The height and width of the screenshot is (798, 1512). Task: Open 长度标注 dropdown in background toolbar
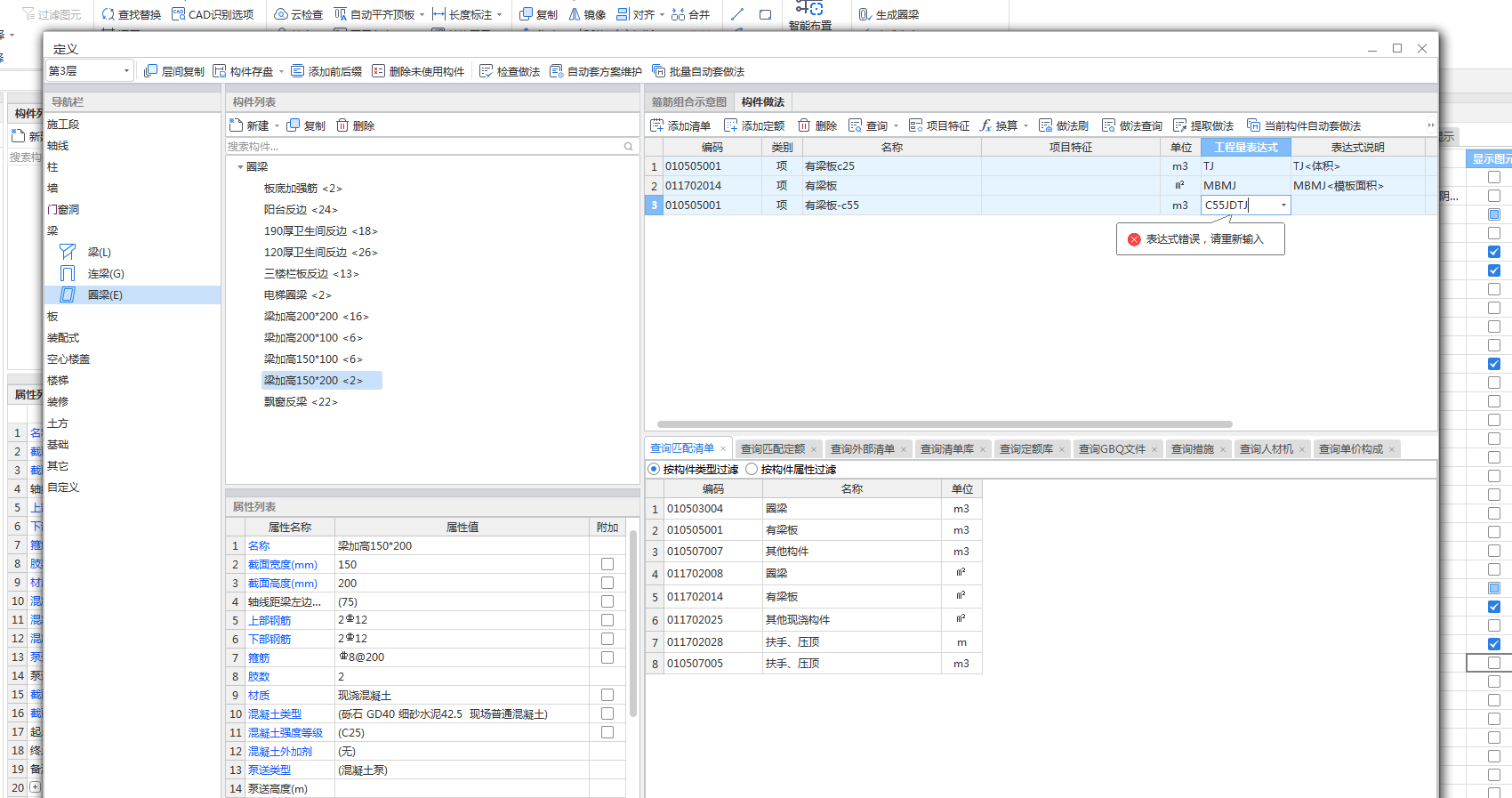coord(499,15)
